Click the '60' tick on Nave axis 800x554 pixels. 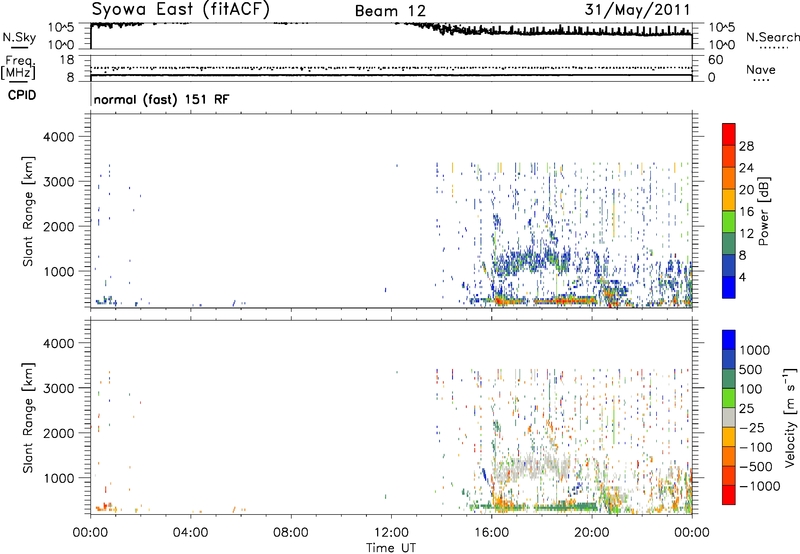pos(716,60)
